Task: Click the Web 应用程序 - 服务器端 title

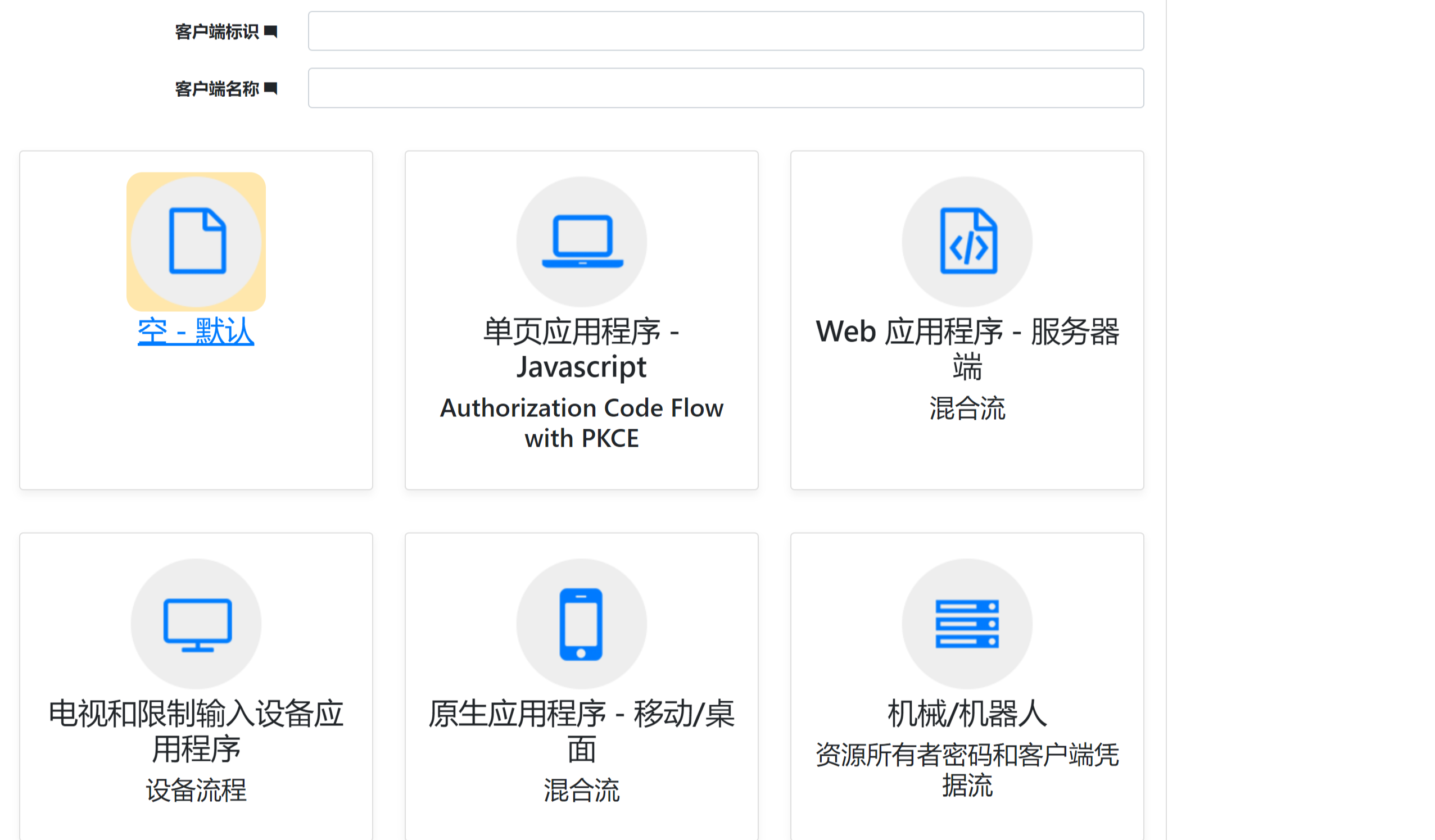Action: [967, 348]
